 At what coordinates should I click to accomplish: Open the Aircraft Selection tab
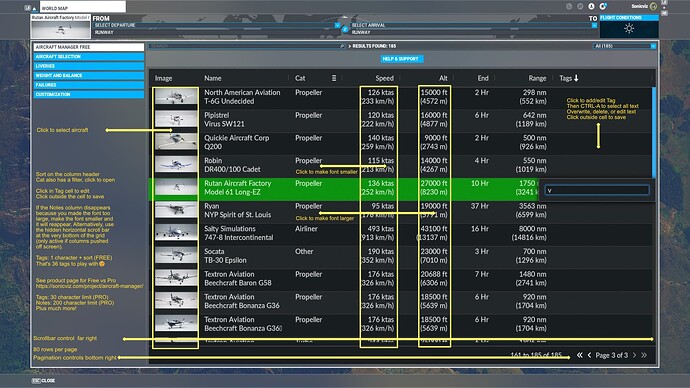[89, 56]
